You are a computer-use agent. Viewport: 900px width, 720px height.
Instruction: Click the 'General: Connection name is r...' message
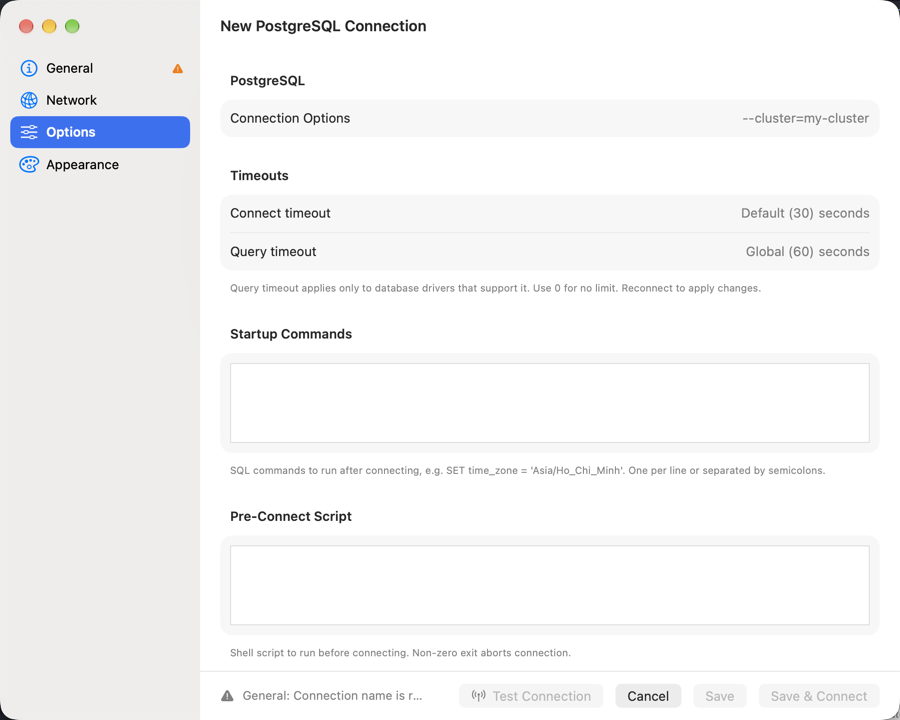[332, 696]
